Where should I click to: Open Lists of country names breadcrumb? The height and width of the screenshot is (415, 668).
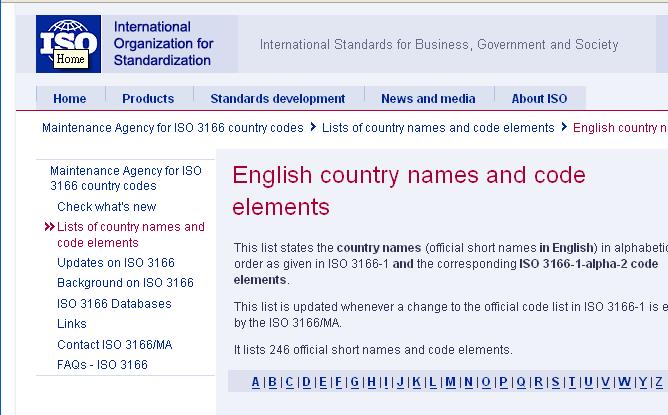438,127
